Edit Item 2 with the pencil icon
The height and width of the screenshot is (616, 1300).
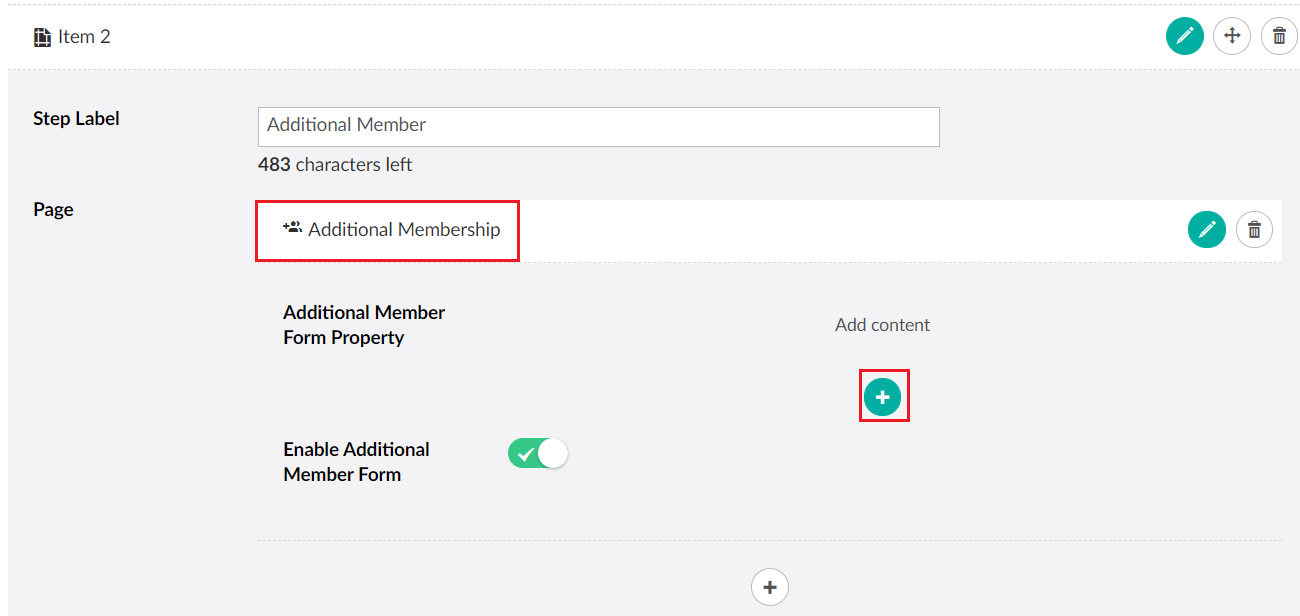1184,37
